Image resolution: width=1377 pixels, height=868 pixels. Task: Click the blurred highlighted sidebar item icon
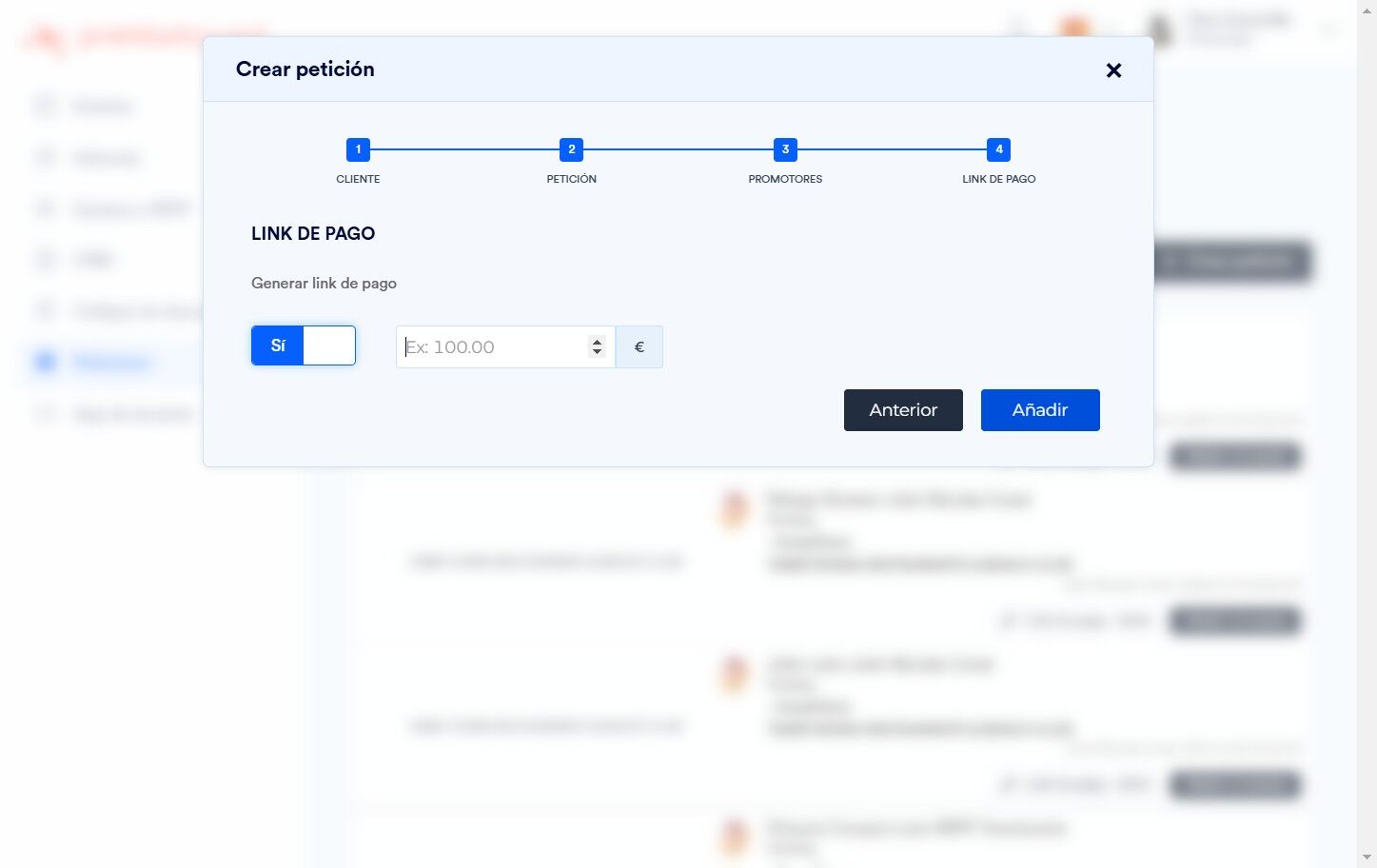[45, 362]
